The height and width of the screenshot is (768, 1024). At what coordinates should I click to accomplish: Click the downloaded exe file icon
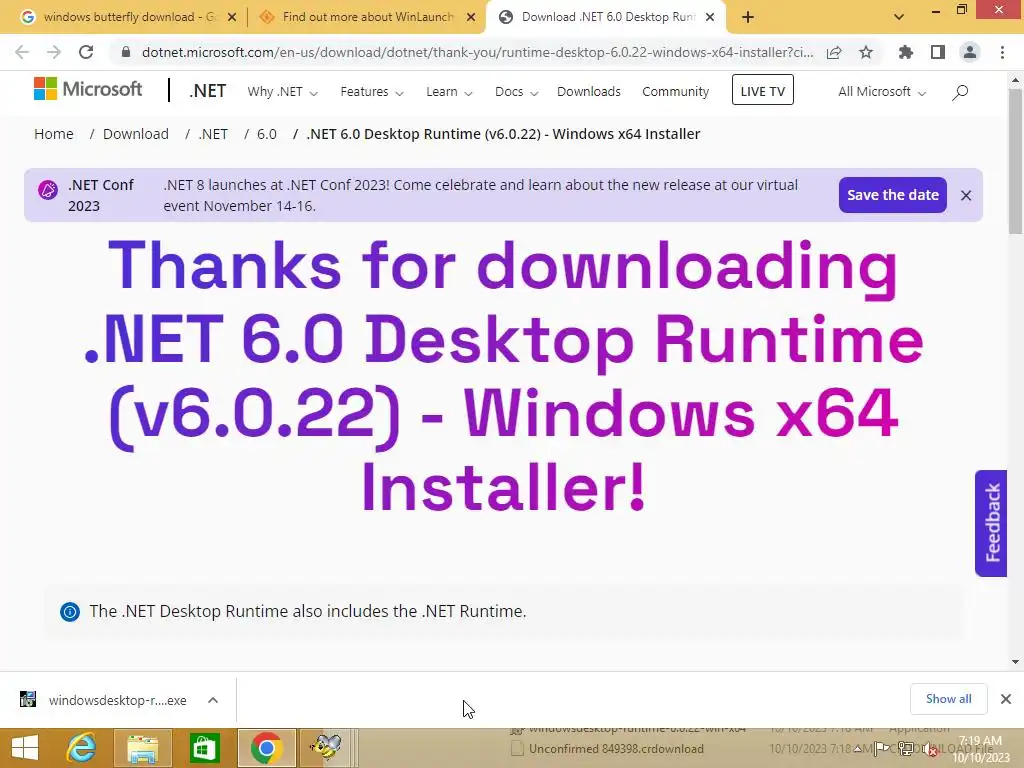(27, 699)
